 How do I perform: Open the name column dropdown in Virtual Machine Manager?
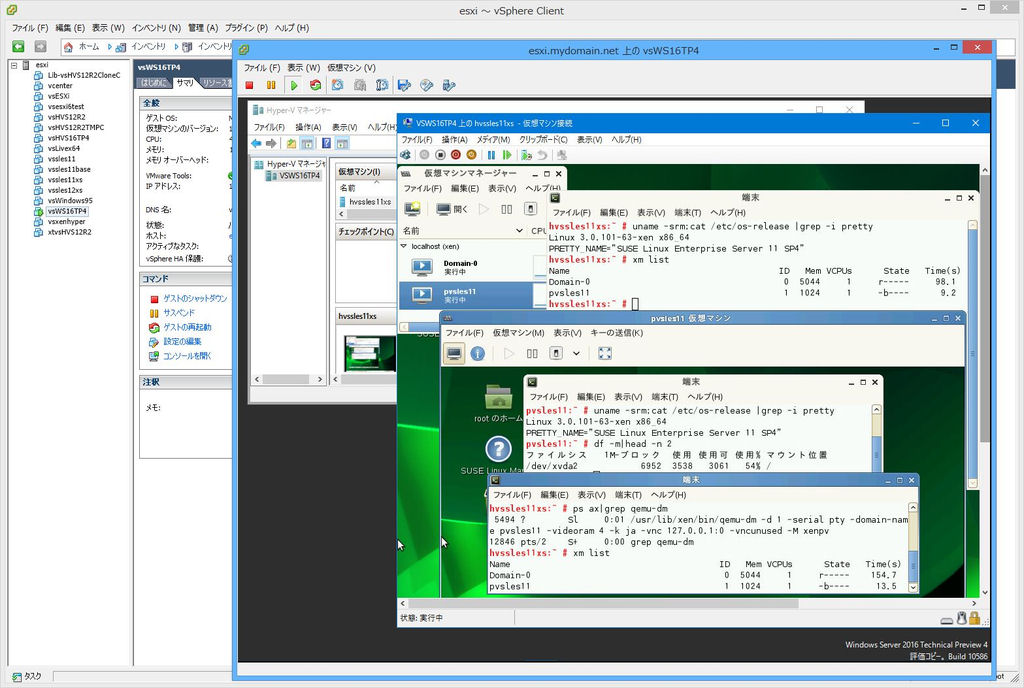point(519,230)
